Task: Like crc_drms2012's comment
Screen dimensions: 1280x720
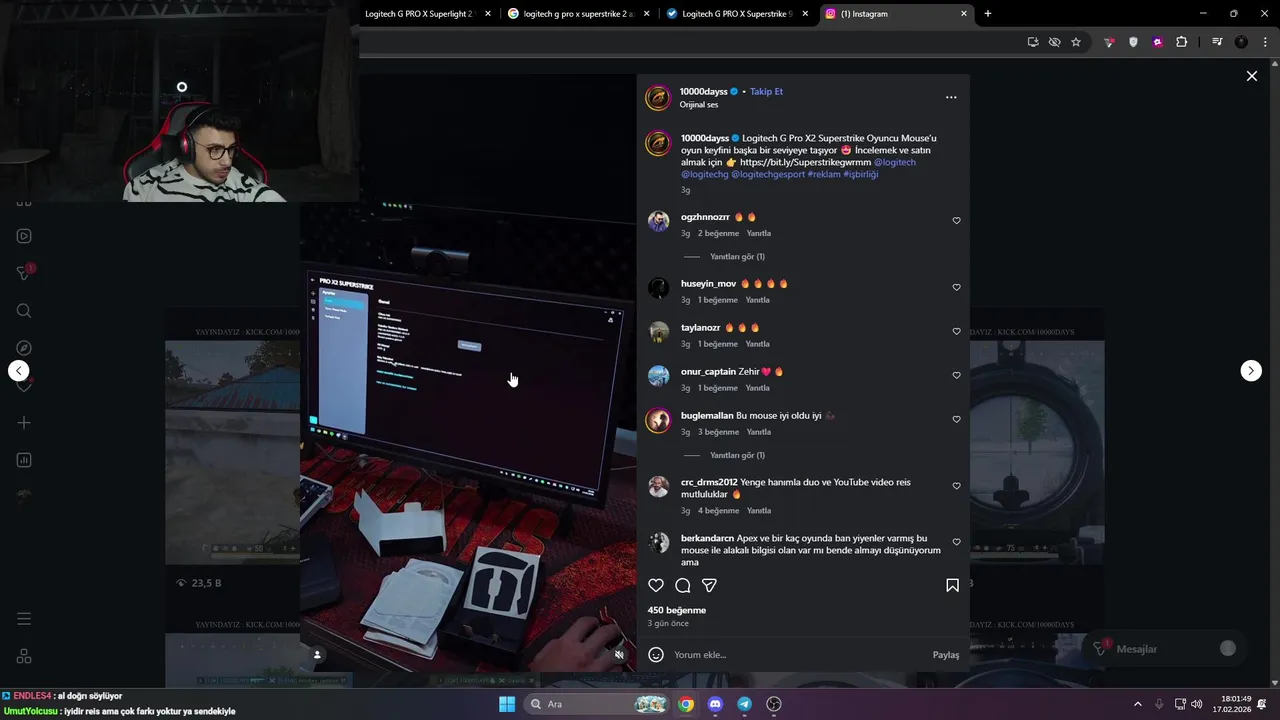Action: pos(956,486)
